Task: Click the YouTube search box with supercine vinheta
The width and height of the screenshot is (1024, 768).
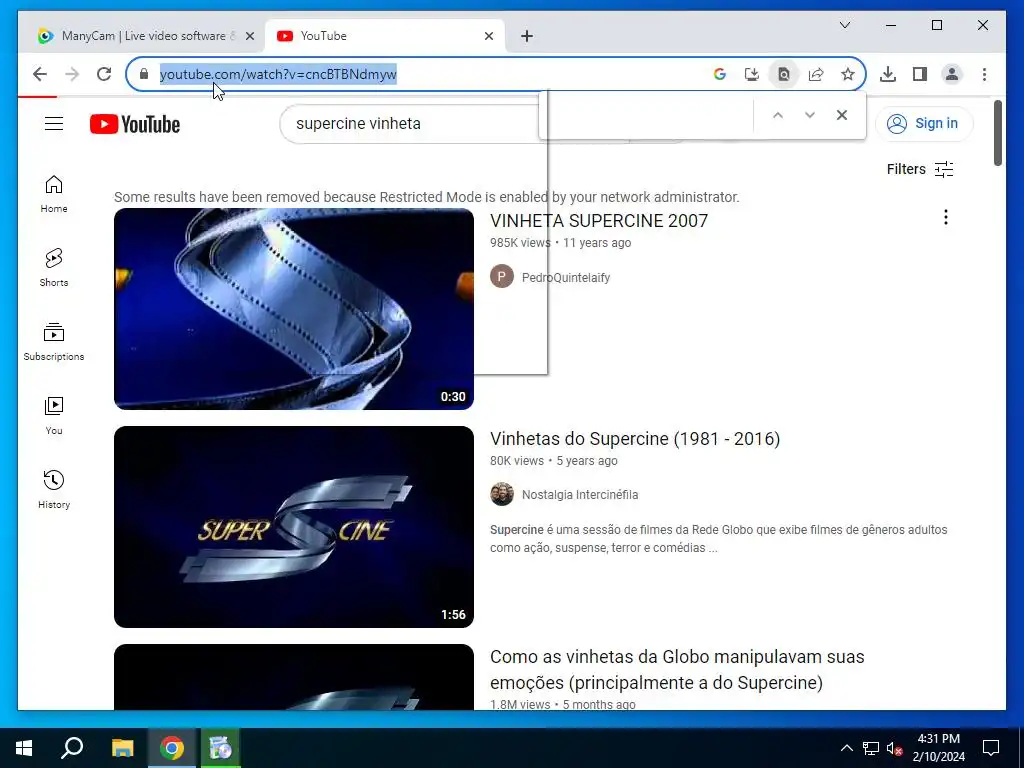Action: pos(411,123)
